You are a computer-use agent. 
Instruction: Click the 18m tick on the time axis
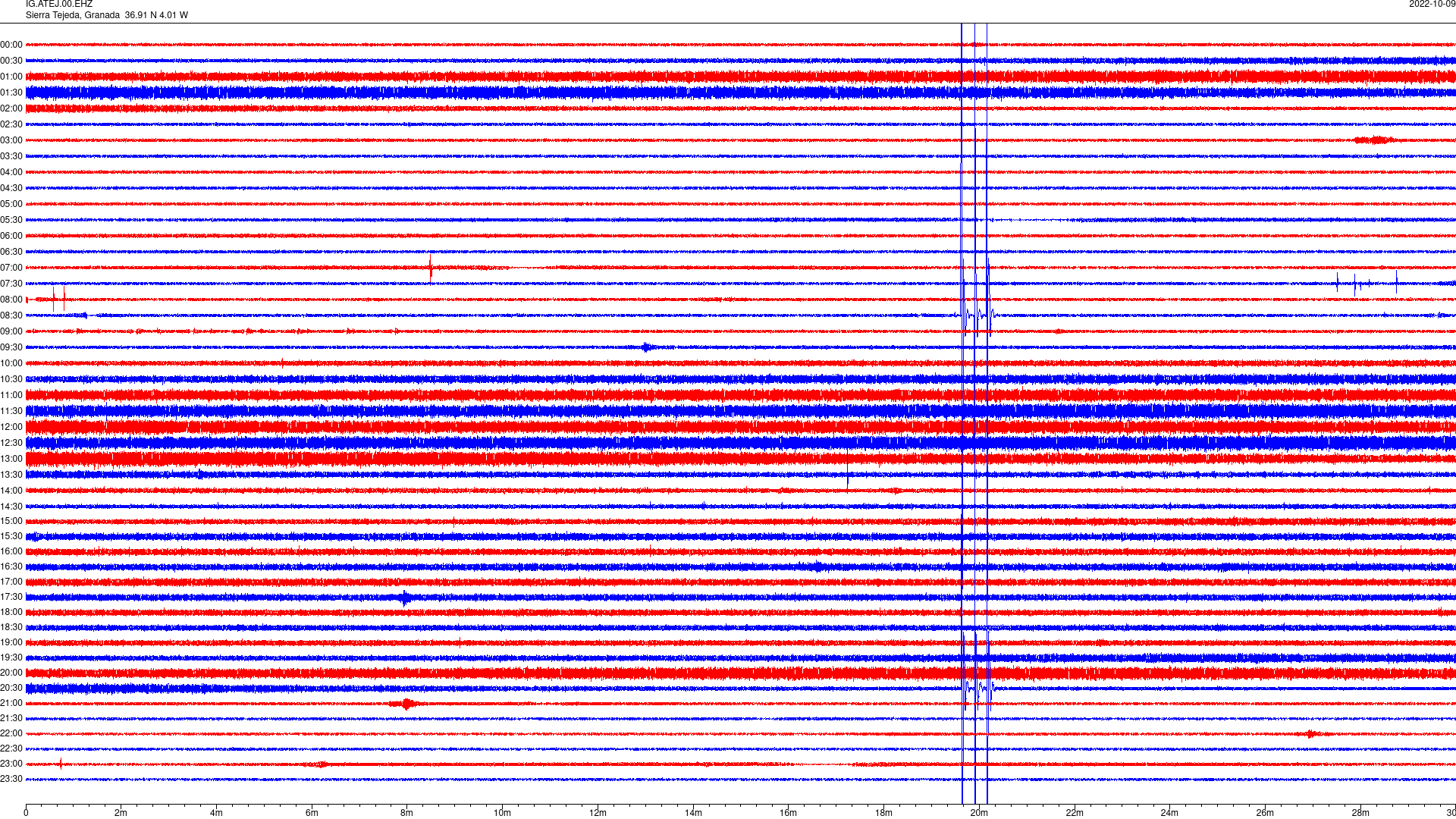click(x=883, y=813)
